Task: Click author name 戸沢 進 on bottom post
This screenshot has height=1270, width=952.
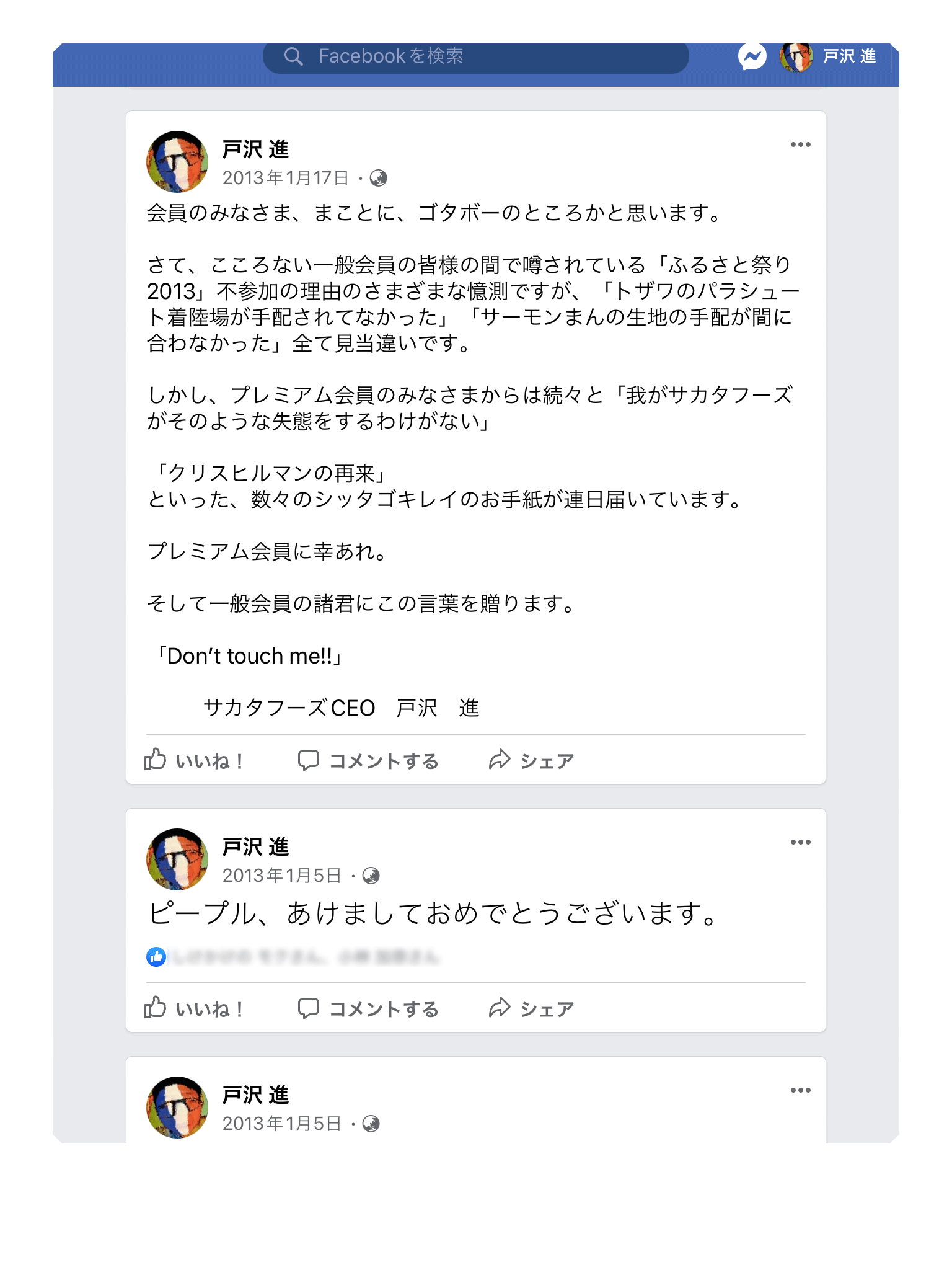Action: [x=255, y=1095]
